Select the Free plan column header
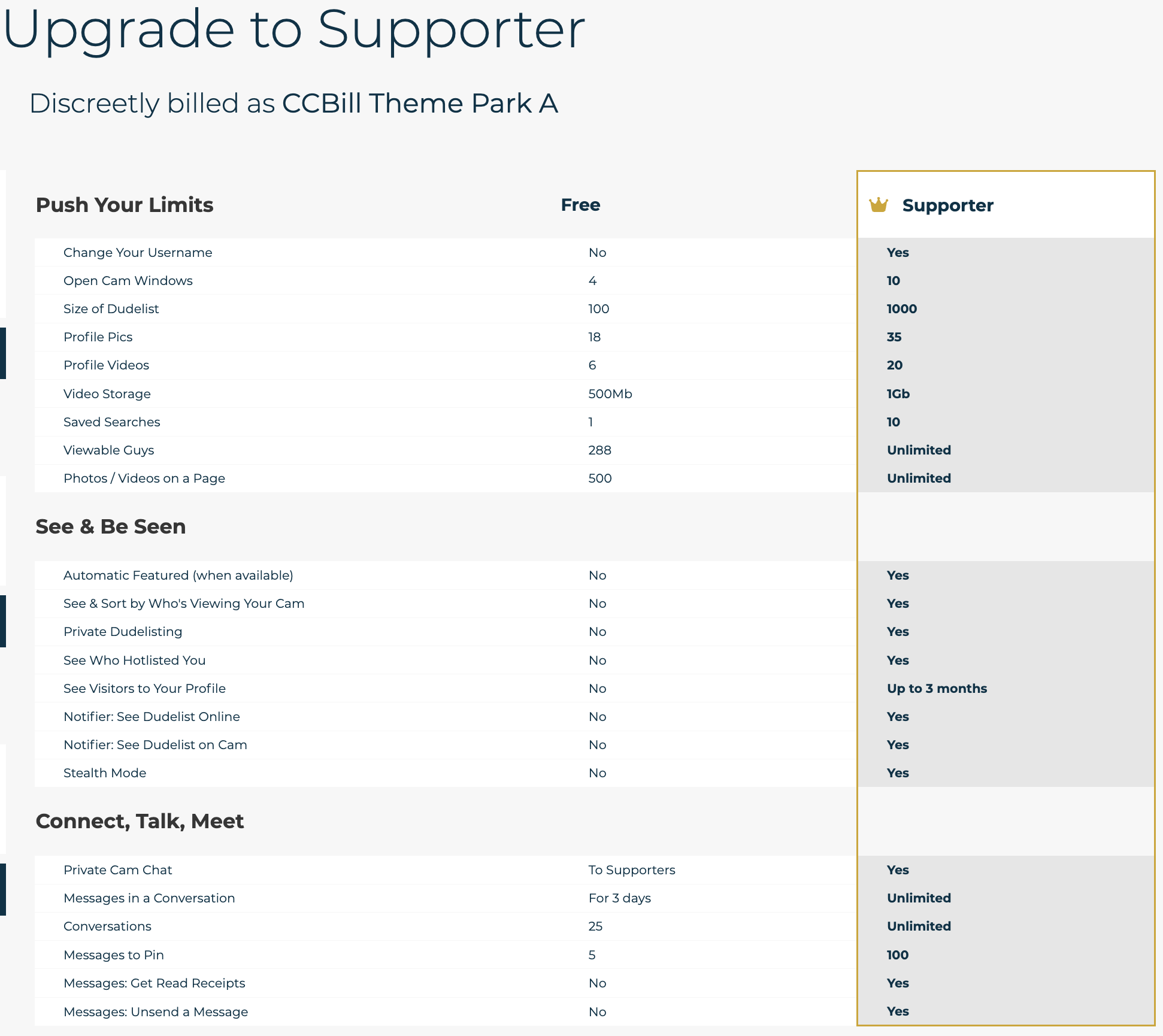 580,205
